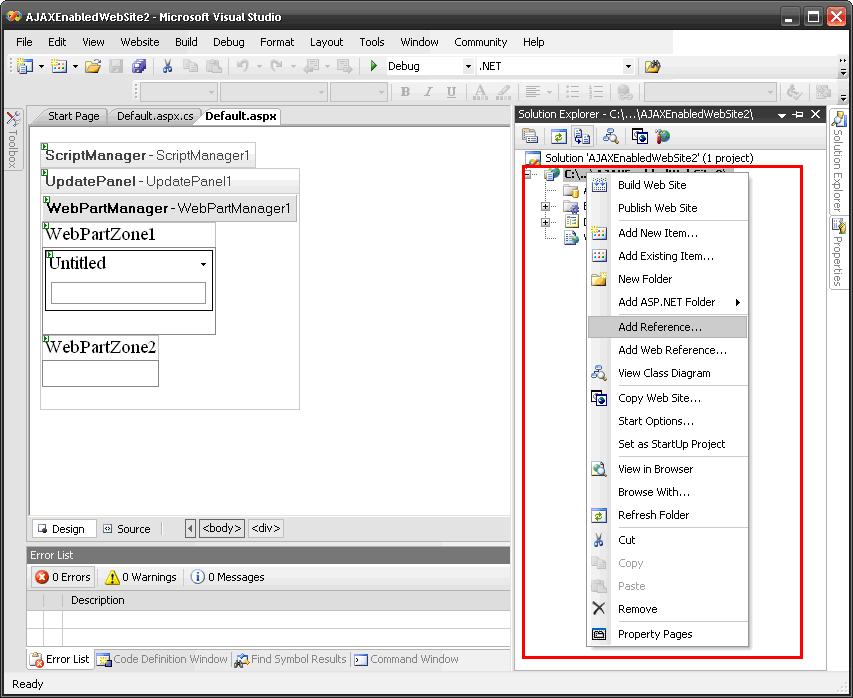Image resolution: width=853 pixels, height=698 pixels.
Task: Choose Copy Web Site... in context menu
Action: 667,398
